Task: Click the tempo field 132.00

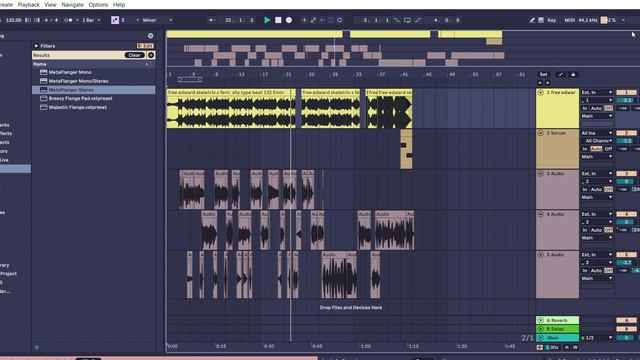Action: click(x=13, y=20)
